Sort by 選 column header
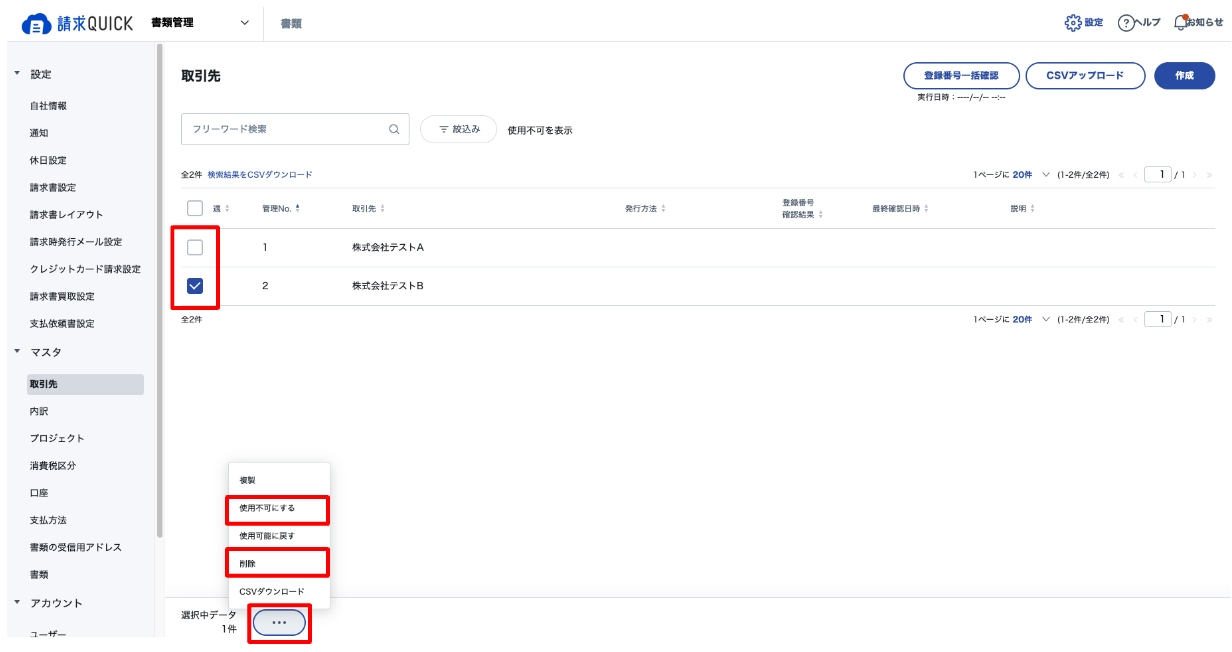The image size is (1232, 652). pyautogui.click(x=221, y=208)
